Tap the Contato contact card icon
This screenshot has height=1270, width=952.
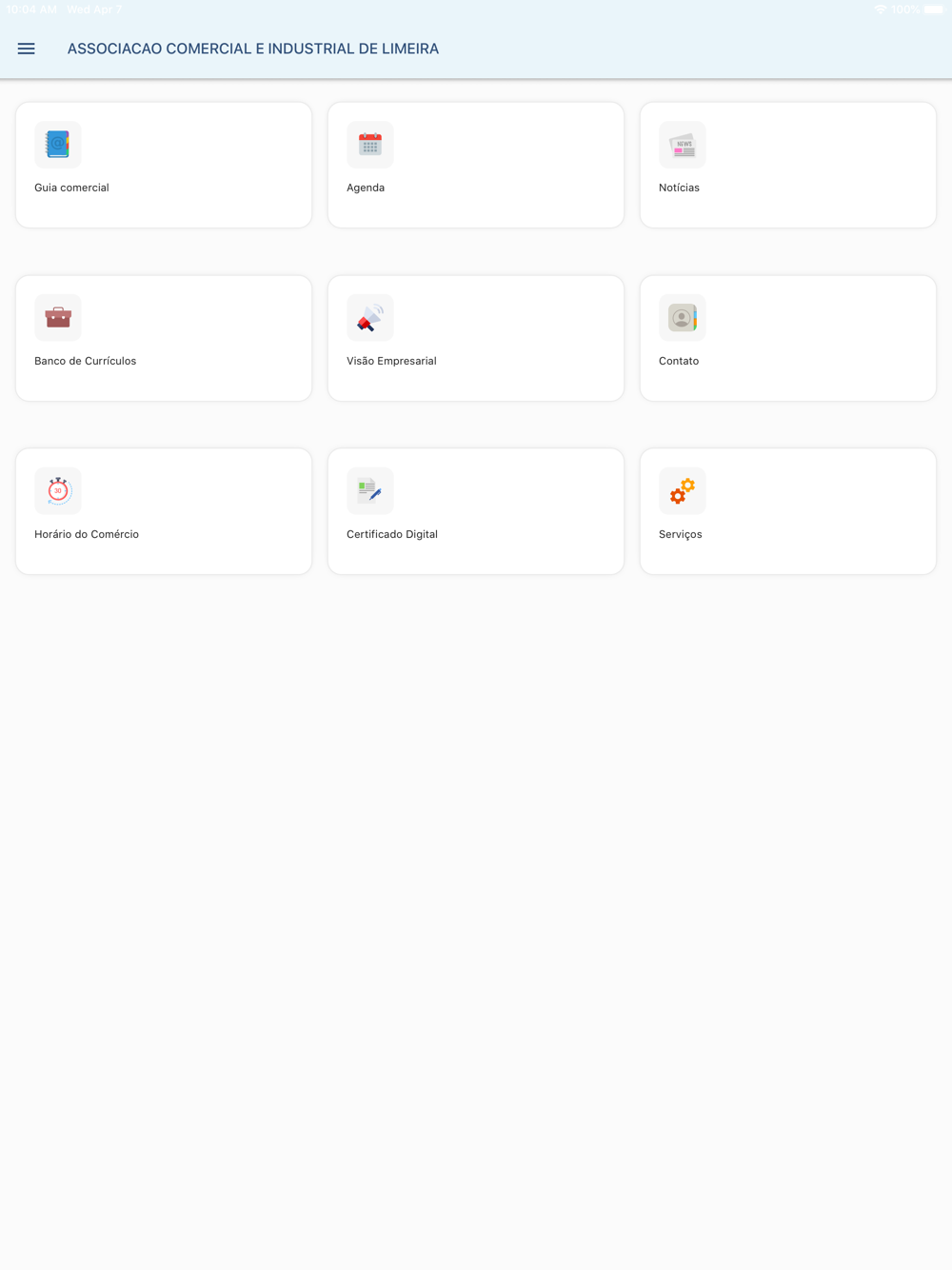pyautogui.click(x=683, y=318)
